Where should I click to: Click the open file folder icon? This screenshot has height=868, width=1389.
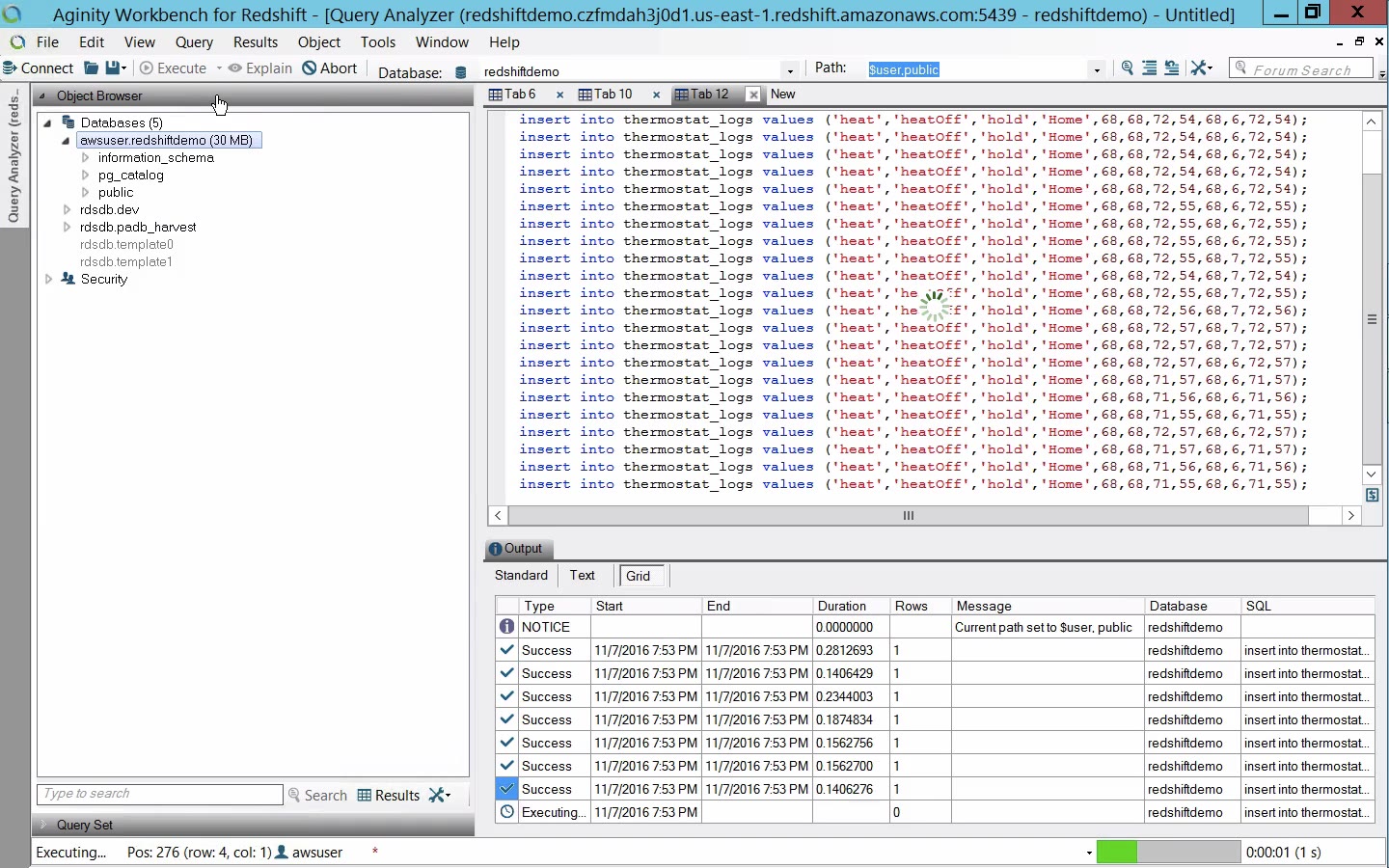coord(91,68)
